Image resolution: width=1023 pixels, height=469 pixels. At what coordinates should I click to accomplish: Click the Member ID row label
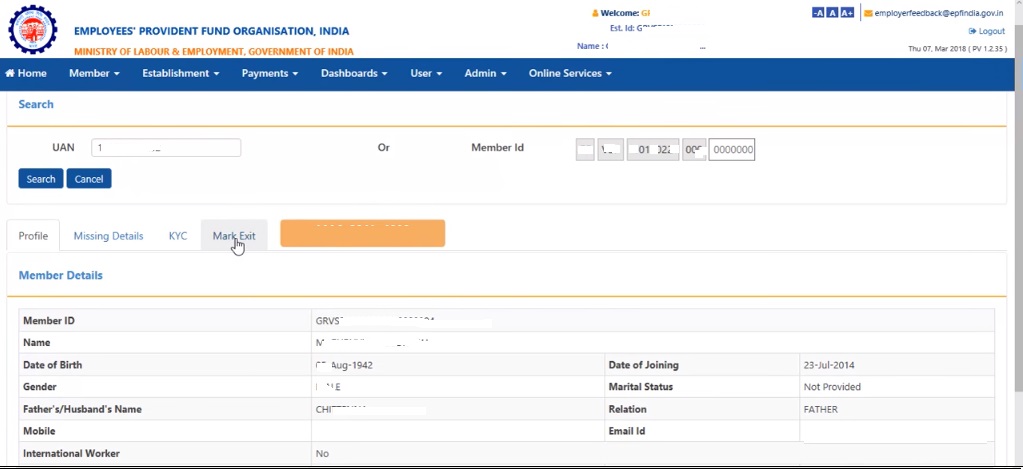[x=49, y=321]
